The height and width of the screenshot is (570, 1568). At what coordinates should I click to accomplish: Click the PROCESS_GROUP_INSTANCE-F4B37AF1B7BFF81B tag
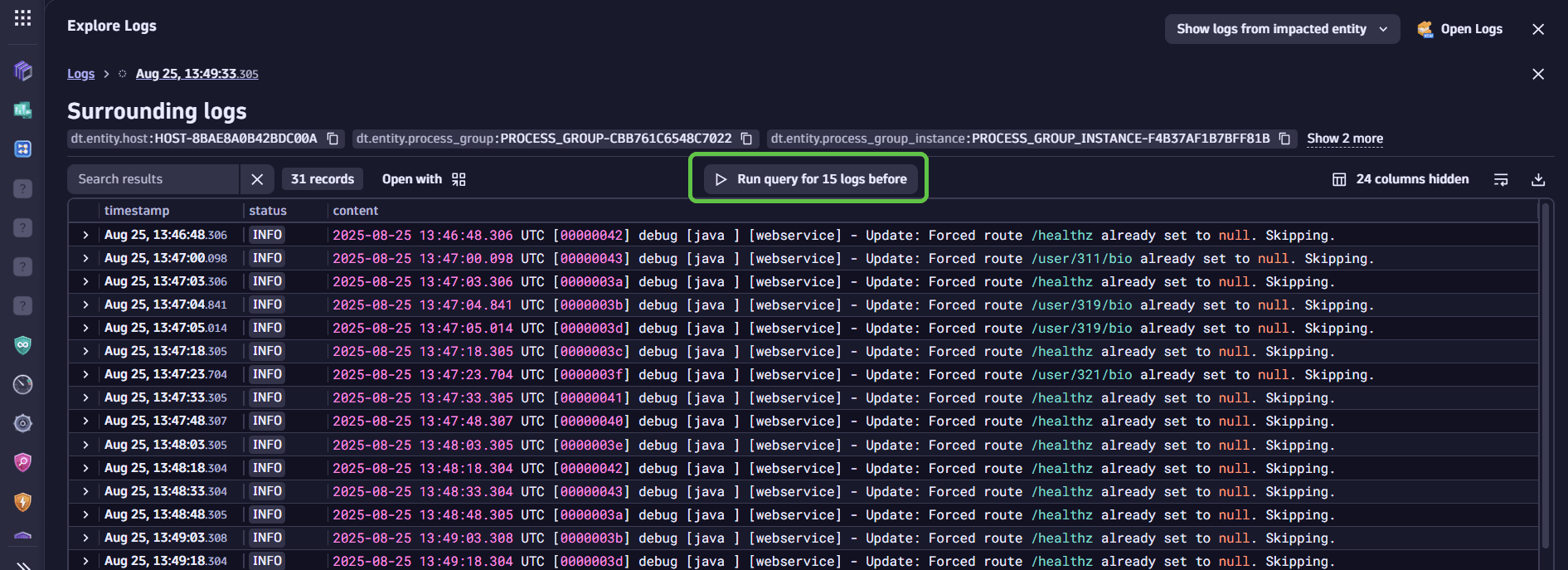coord(1020,139)
